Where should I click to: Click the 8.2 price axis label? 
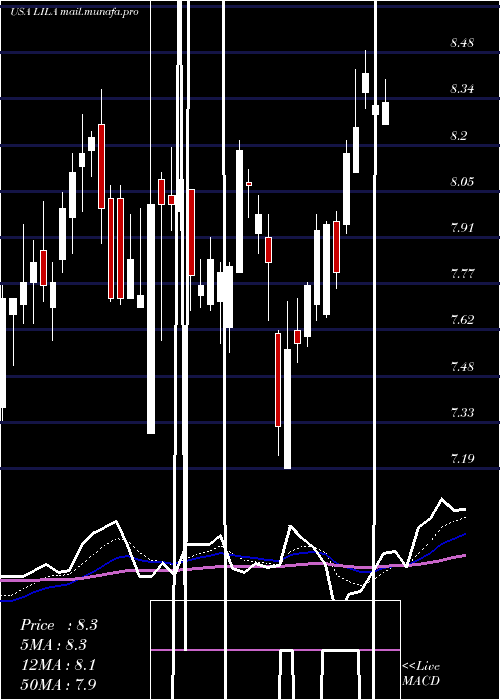[459, 136]
